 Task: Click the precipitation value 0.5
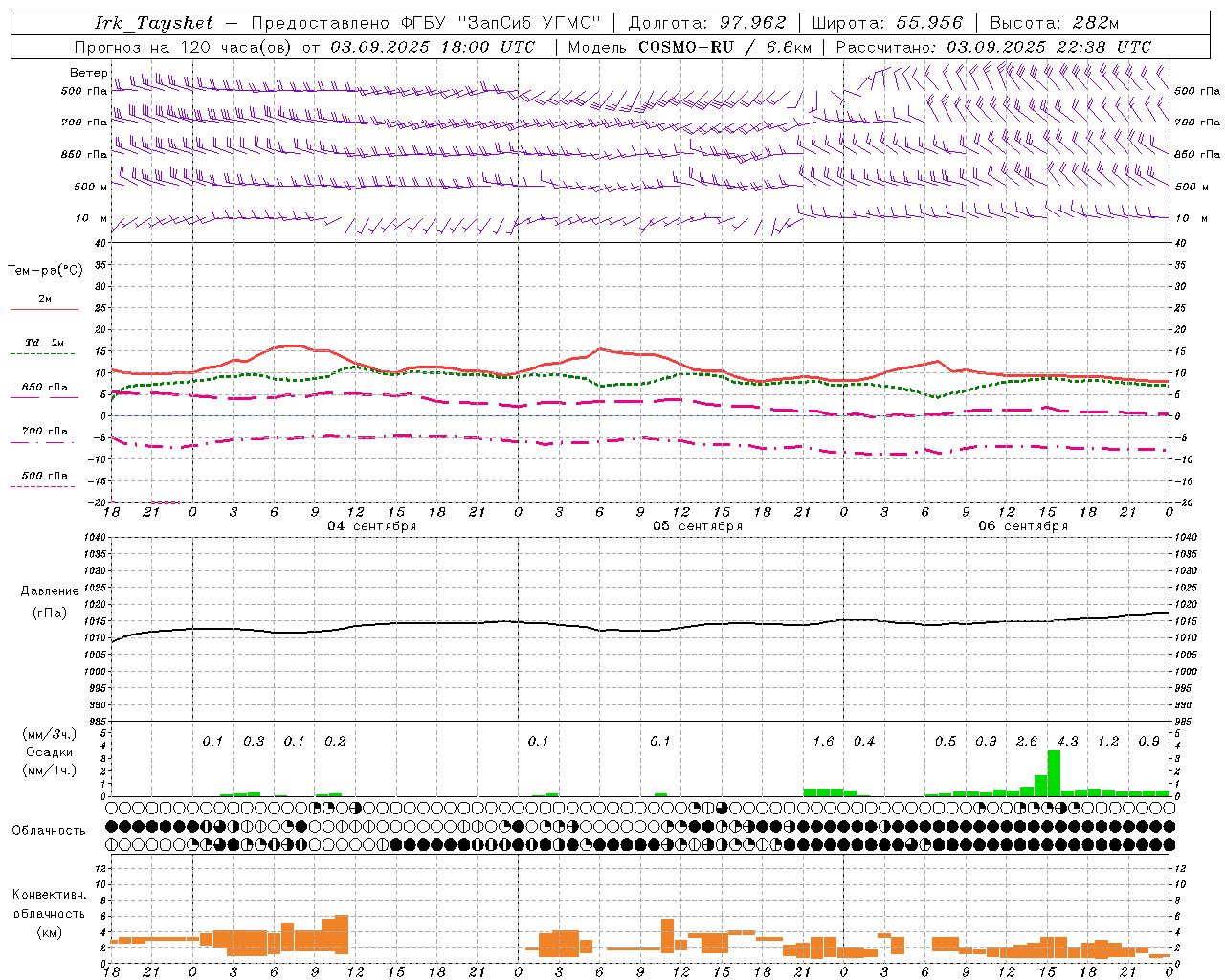pos(946,742)
